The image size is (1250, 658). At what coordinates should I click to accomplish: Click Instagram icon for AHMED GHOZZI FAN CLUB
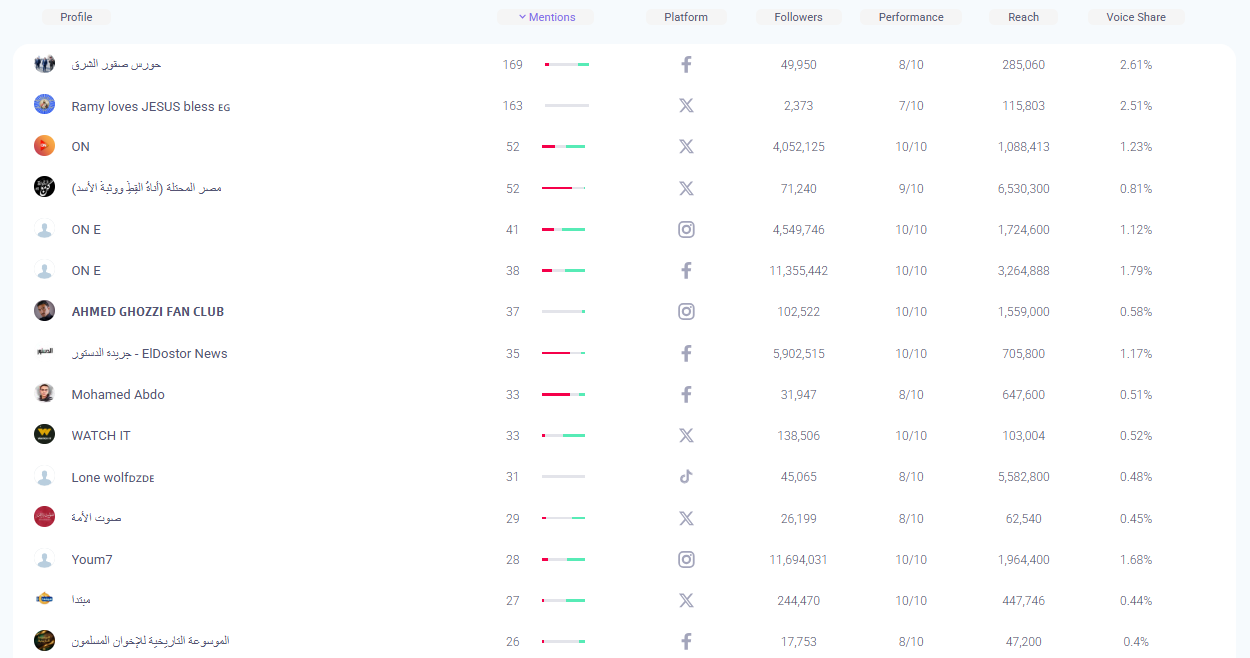686,312
